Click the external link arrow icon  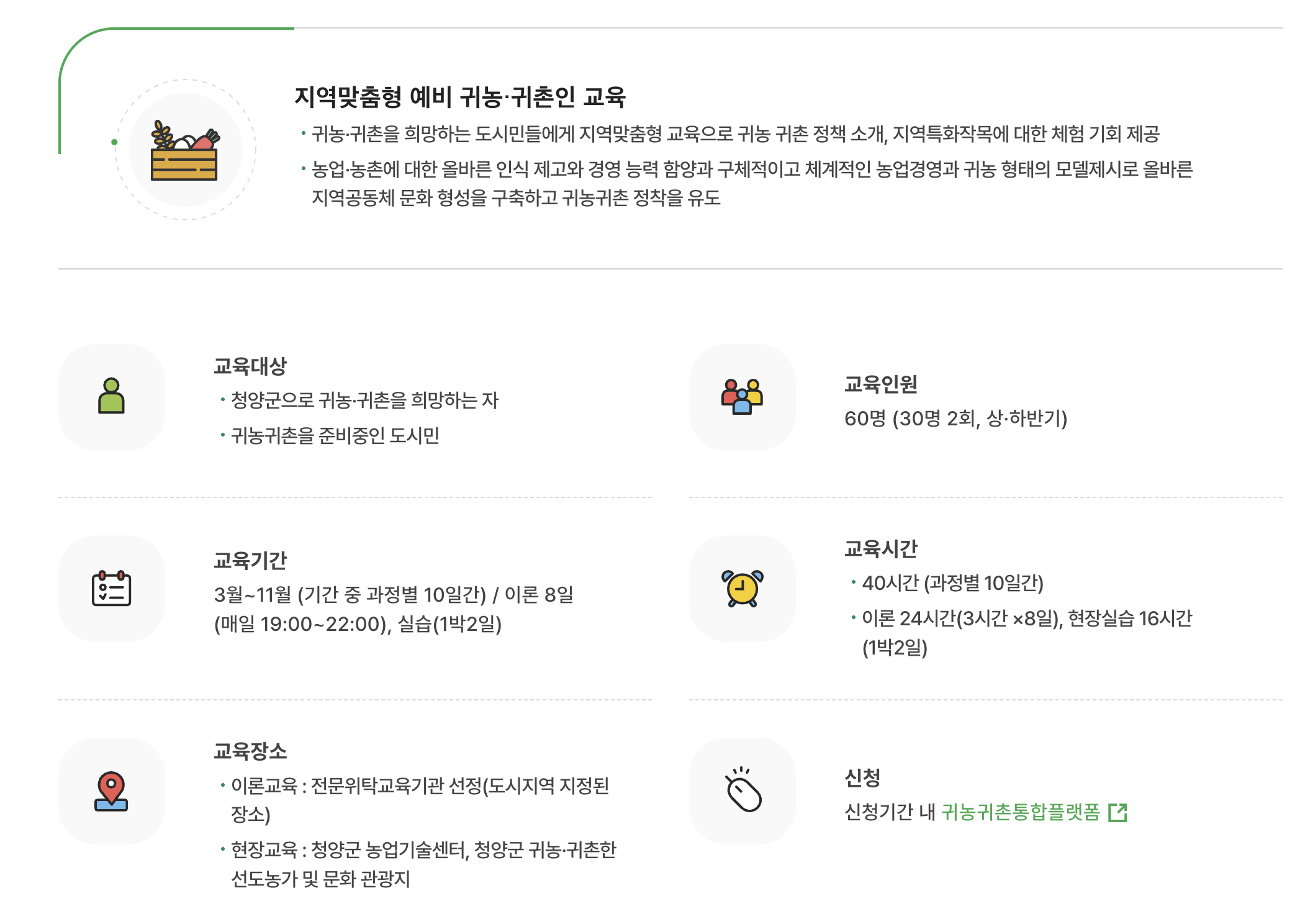tap(1118, 812)
